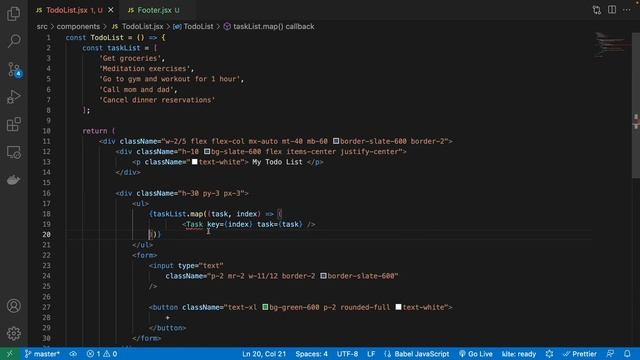Click the Prettier formatter status
Screen dimensions: 640x360
pyautogui.click(x=580, y=354)
